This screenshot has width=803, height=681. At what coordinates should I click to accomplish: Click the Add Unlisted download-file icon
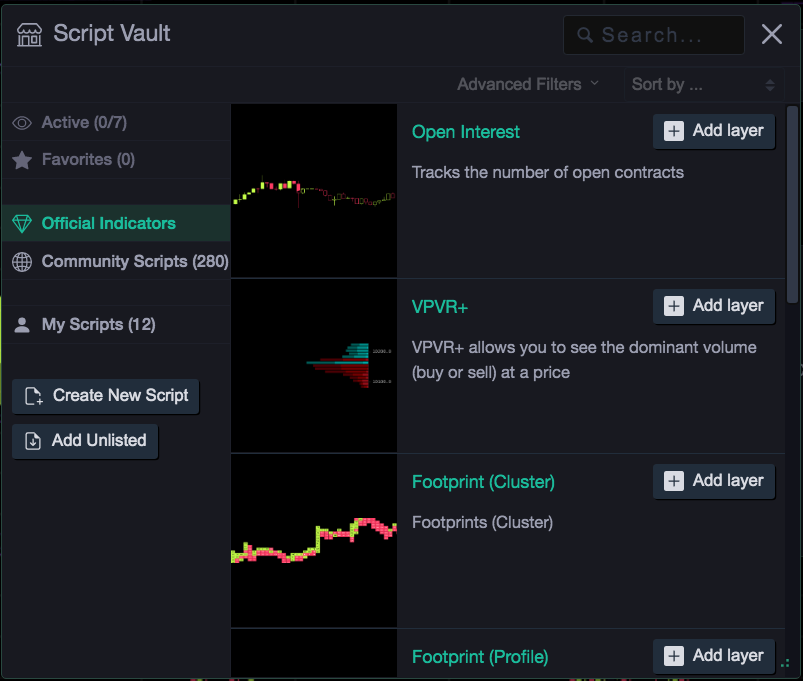(33, 440)
